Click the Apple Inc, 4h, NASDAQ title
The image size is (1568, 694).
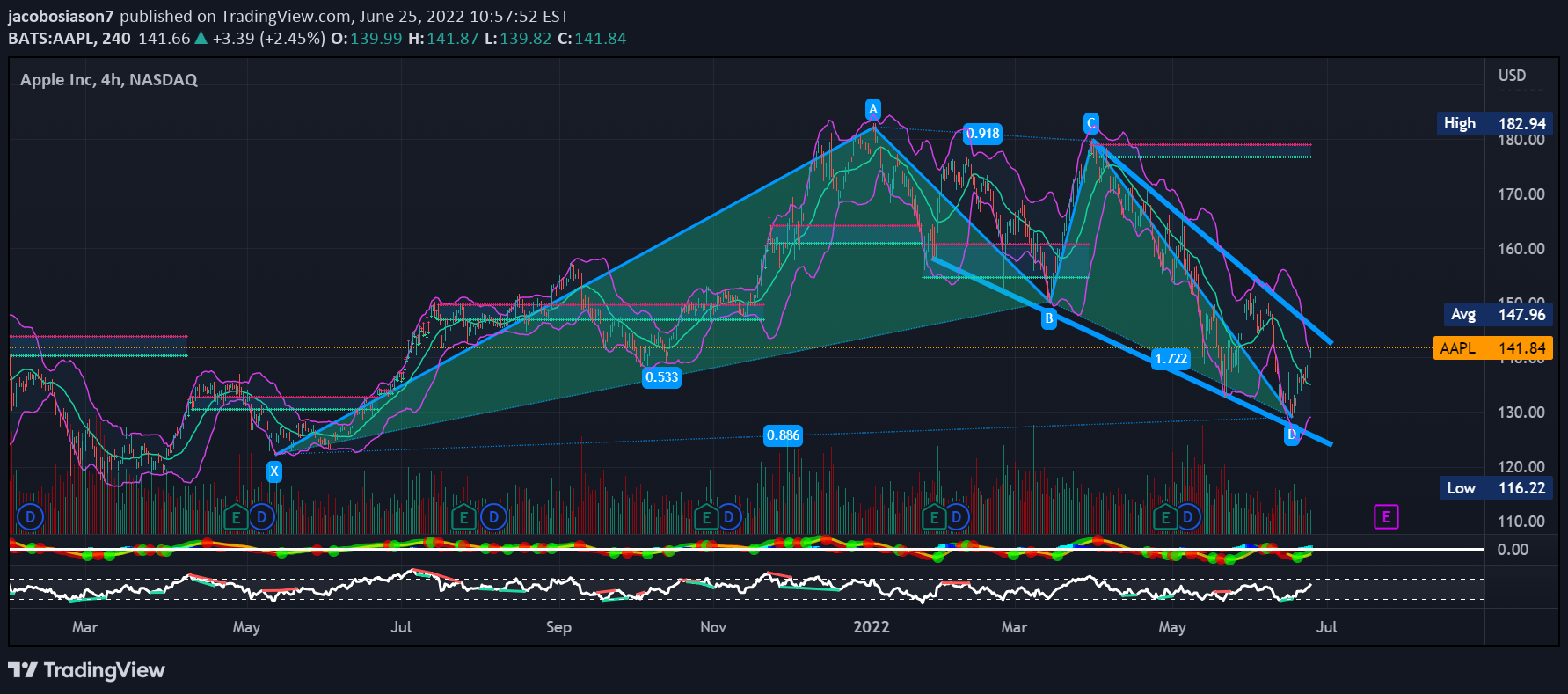click(109, 80)
